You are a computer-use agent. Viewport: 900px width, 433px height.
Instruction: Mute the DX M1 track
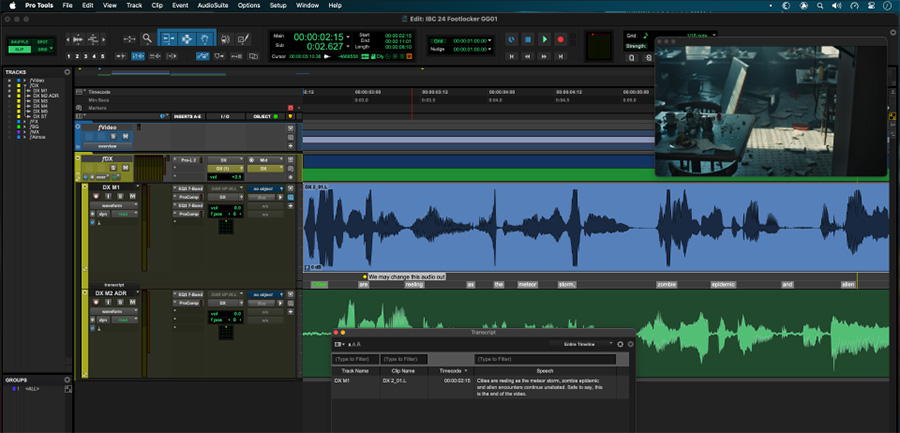click(x=132, y=196)
